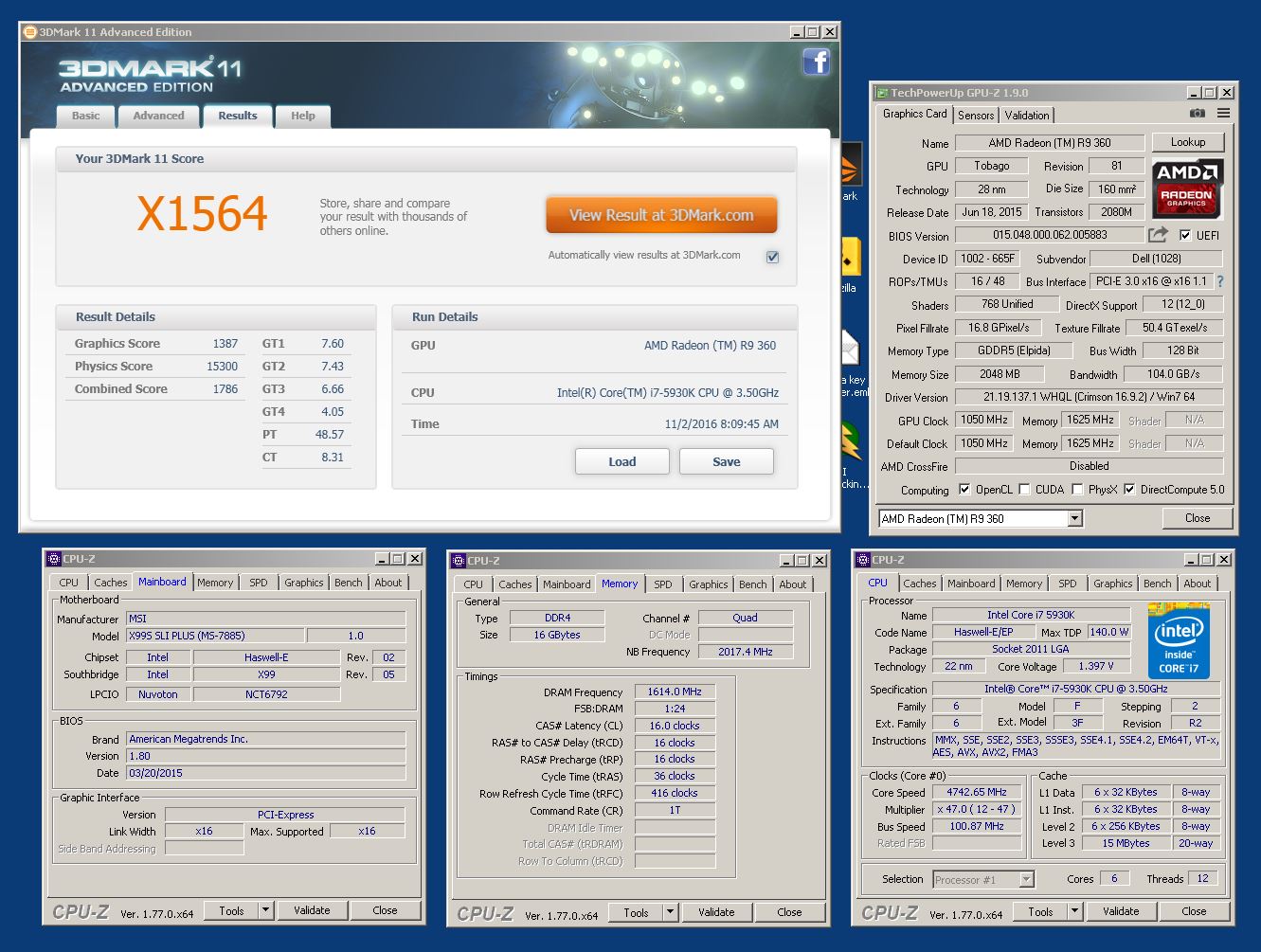The height and width of the screenshot is (952, 1261).
Task: Click Close button in processor CPU-Z window
Action: (x=1194, y=911)
